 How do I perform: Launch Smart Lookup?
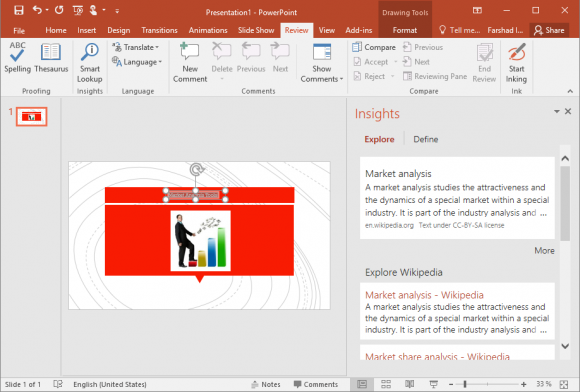[90, 62]
